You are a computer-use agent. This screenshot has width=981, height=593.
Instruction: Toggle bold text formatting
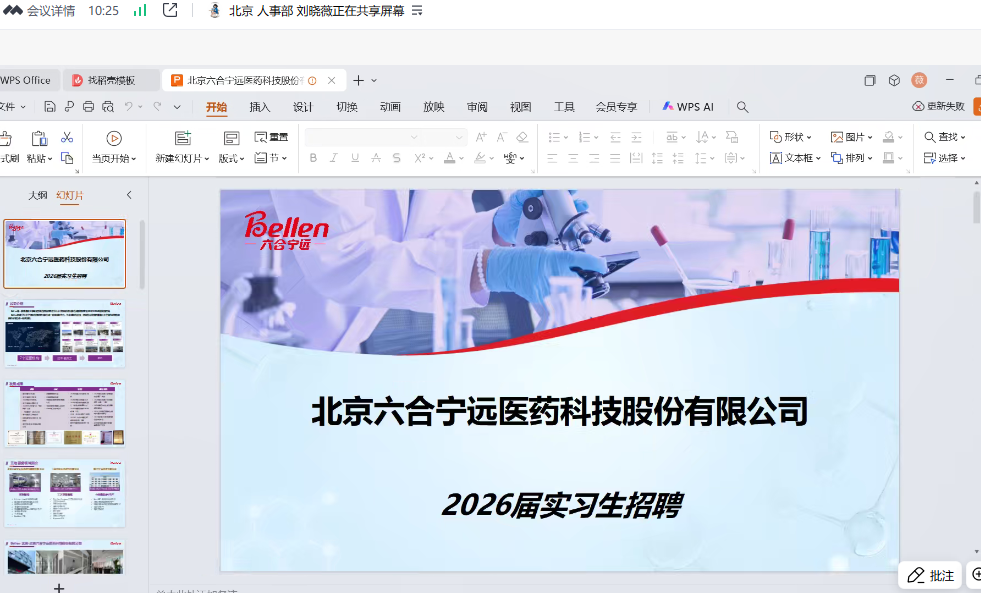tap(313, 158)
